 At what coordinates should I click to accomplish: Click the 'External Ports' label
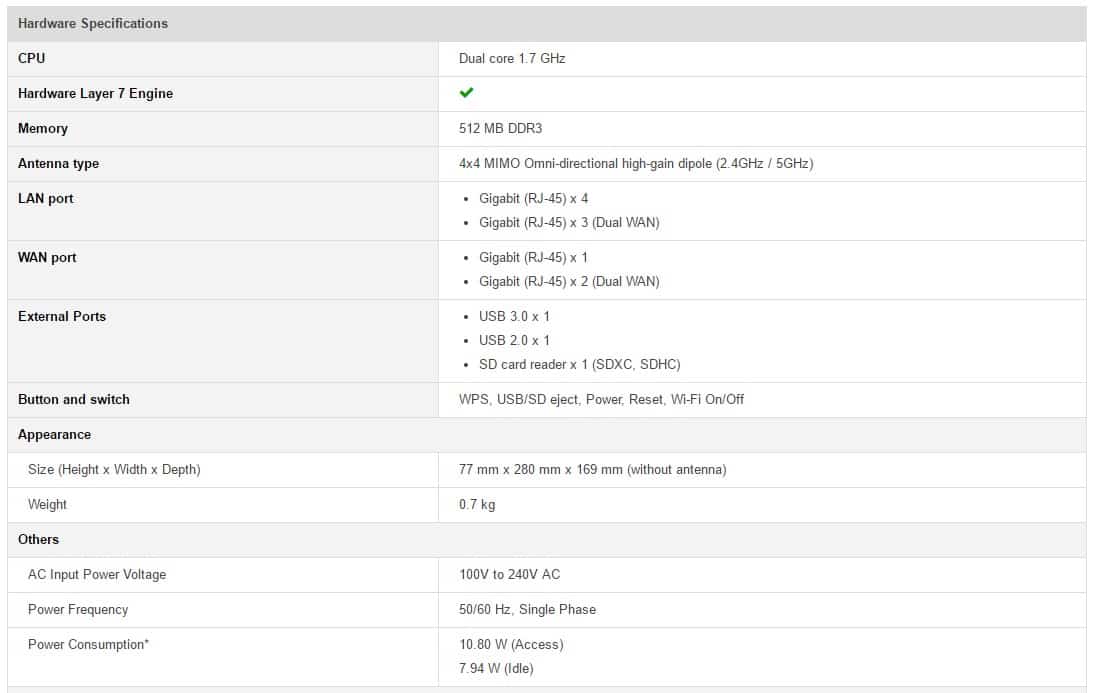62,316
